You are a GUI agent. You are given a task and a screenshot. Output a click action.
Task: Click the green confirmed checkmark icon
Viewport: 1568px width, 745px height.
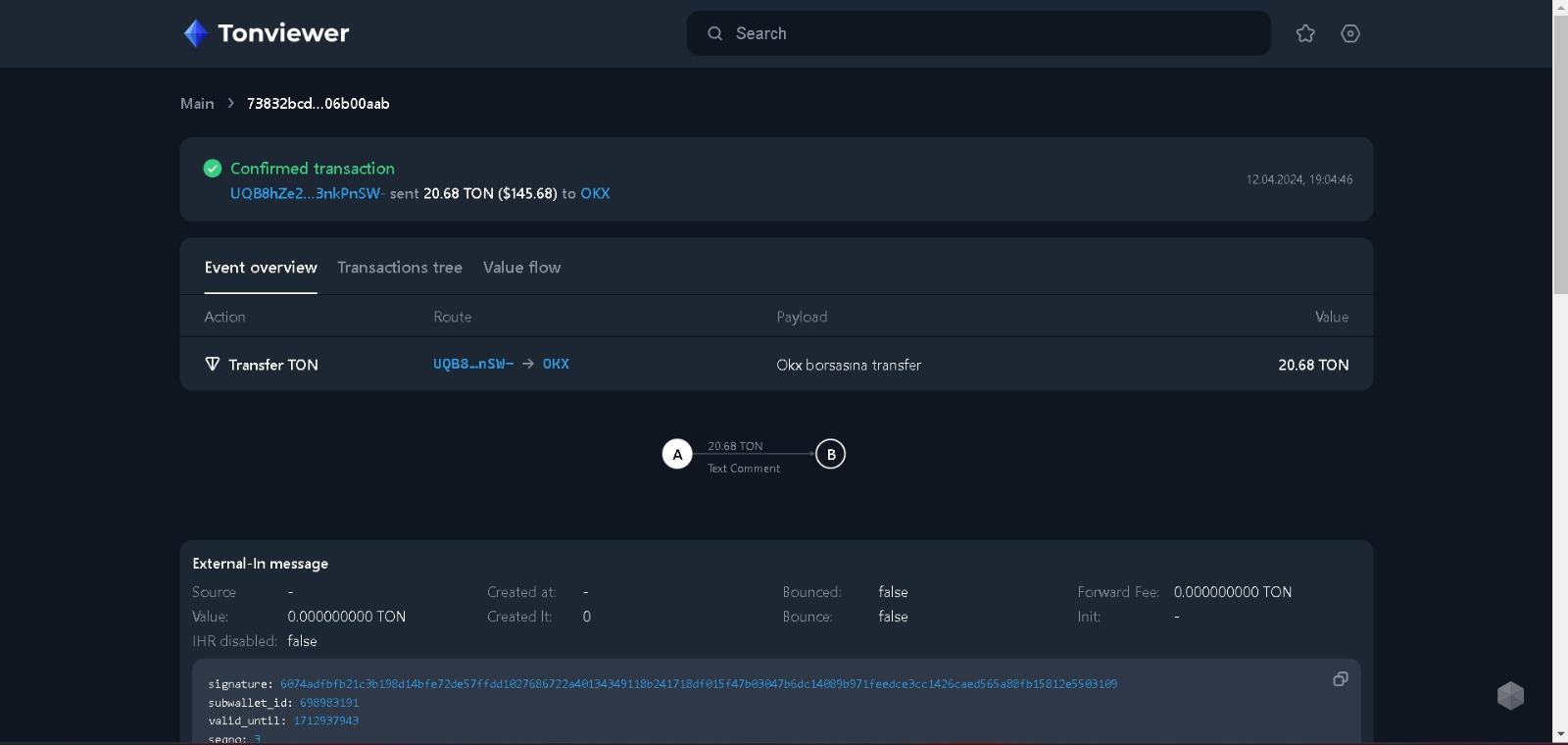pos(213,169)
